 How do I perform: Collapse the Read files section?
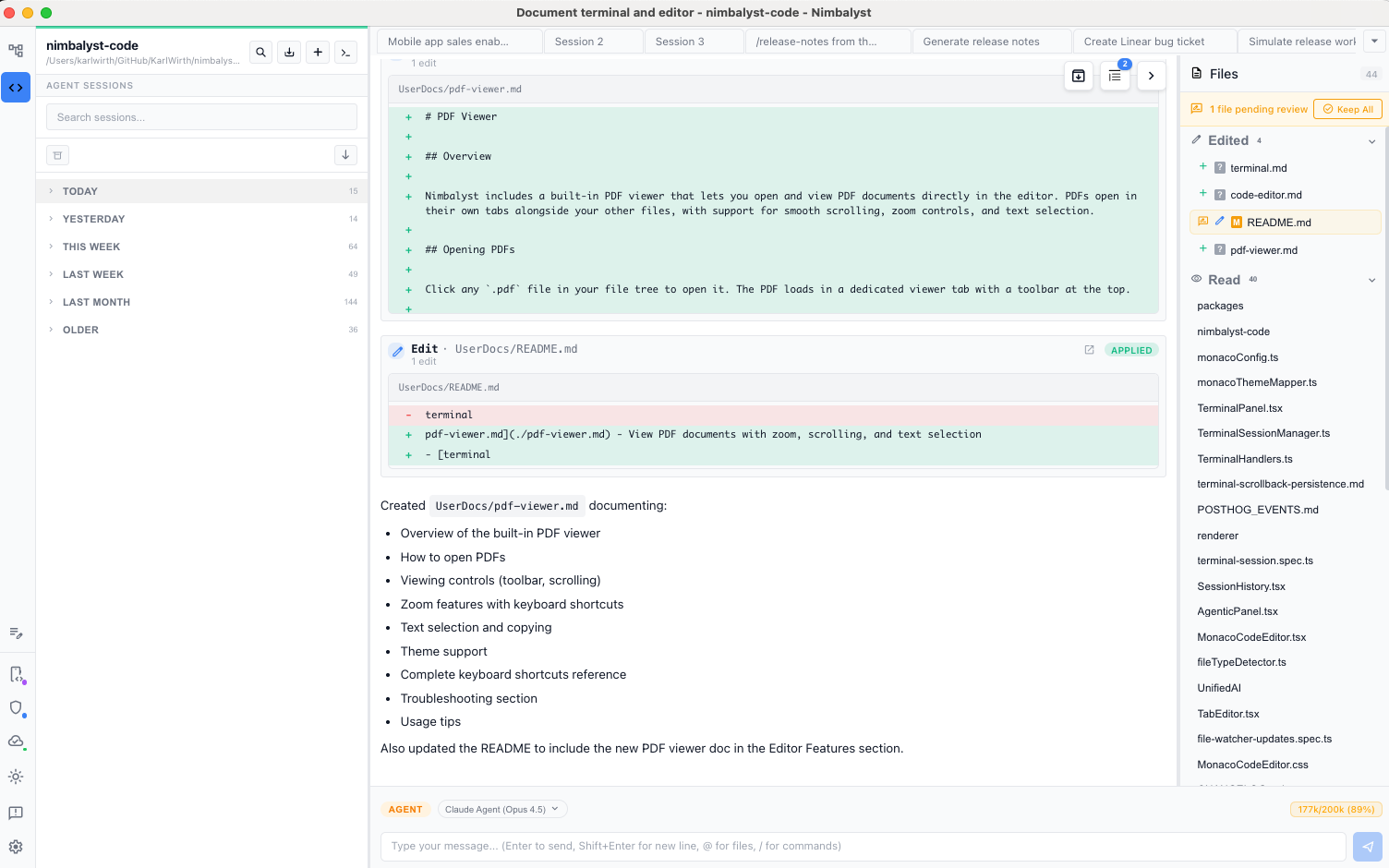click(x=1371, y=280)
